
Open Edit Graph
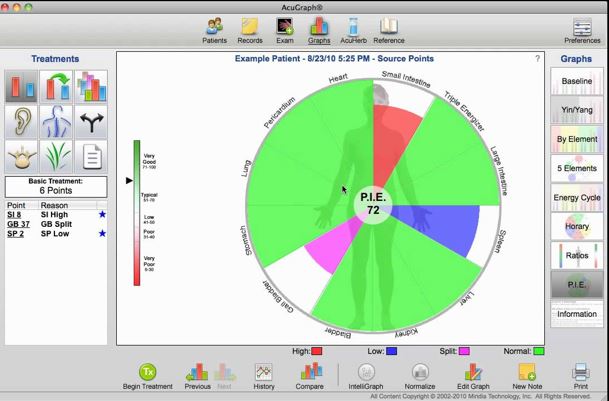coord(473,377)
